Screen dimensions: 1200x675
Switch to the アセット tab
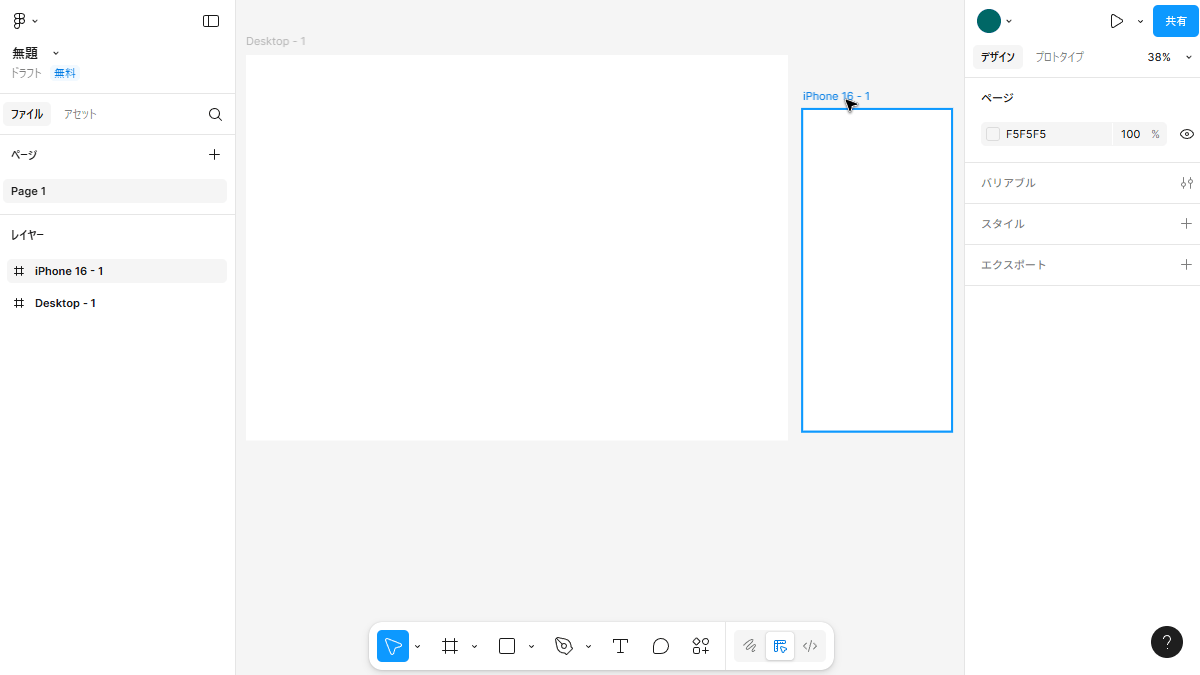(80, 114)
